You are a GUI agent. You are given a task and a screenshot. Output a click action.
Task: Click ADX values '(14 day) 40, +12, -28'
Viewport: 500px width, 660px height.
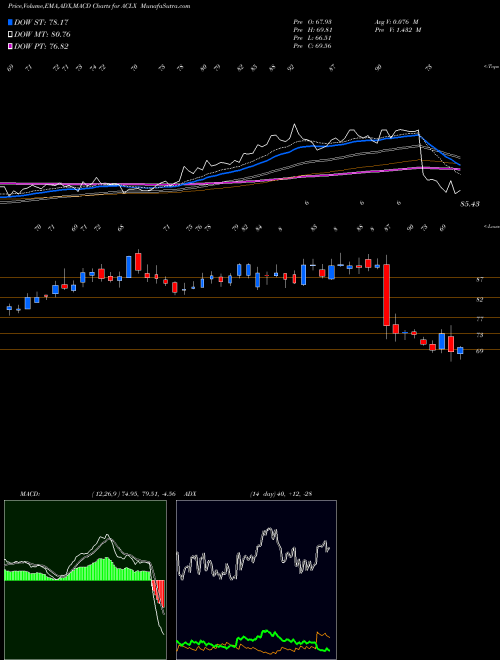pos(281,494)
